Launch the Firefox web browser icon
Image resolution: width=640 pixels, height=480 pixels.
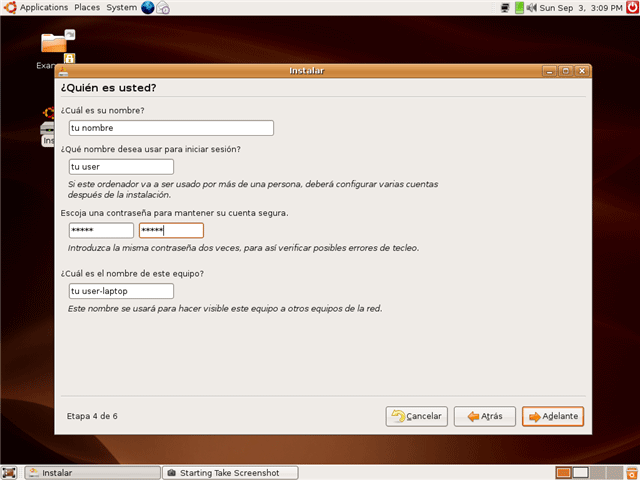148,7
